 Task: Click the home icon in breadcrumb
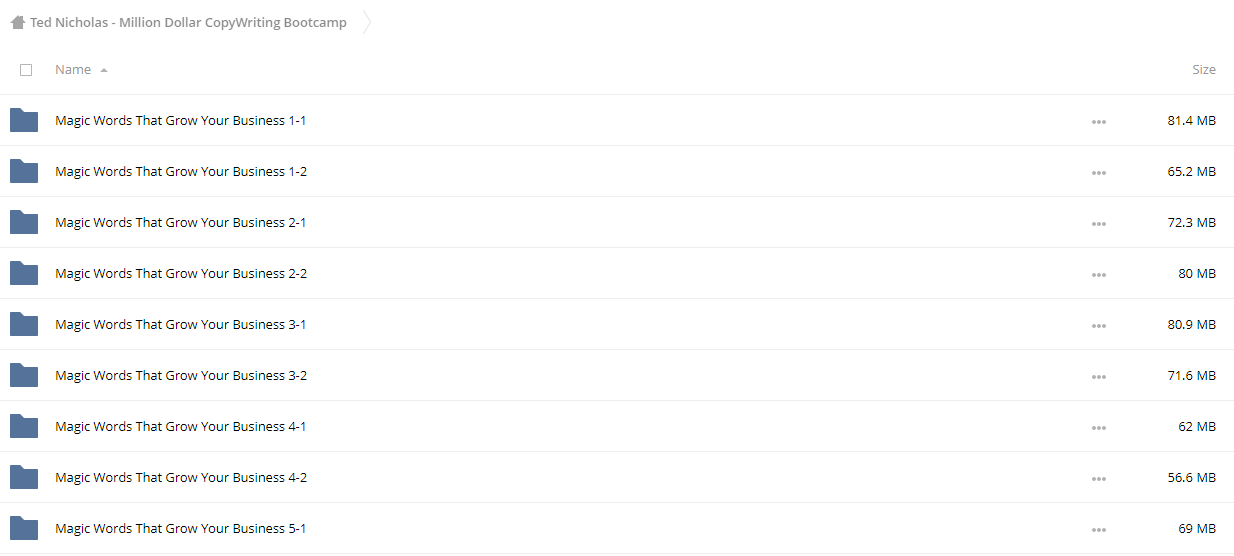(x=18, y=22)
